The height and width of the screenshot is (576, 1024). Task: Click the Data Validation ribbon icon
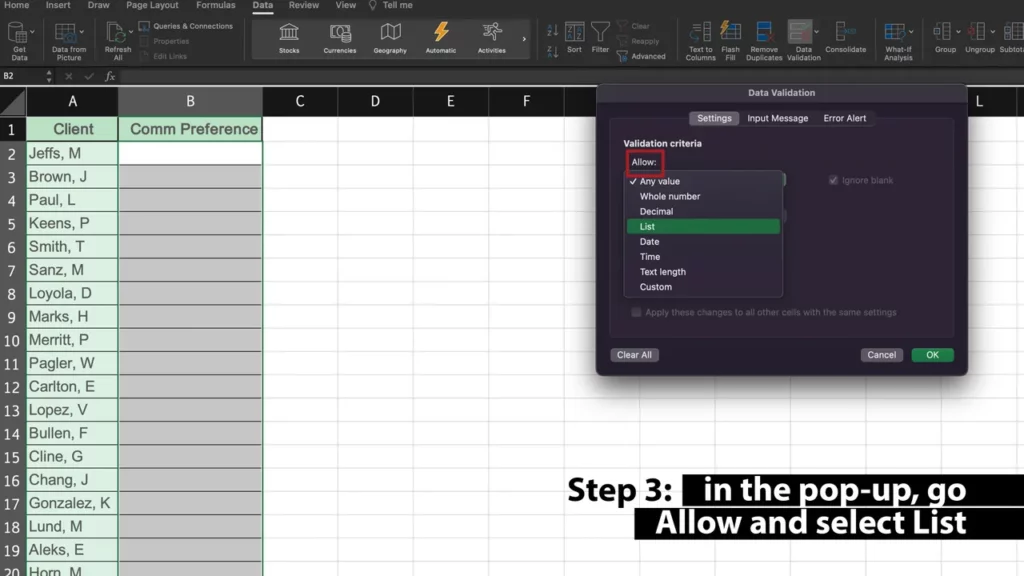point(799,32)
